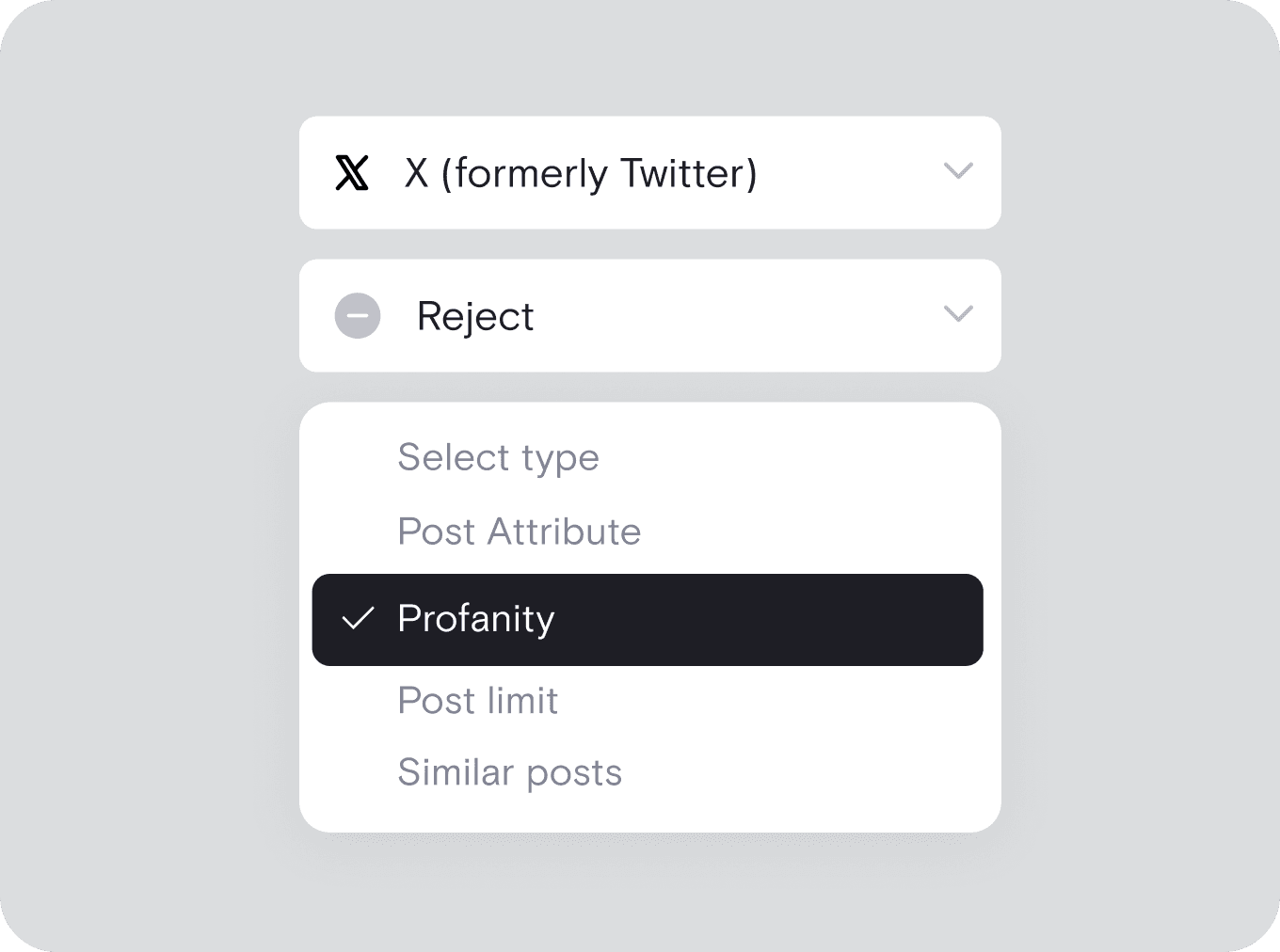Choose the 'Select type' placeholder option
The width and height of the screenshot is (1280, 952).
pos(498,458)
